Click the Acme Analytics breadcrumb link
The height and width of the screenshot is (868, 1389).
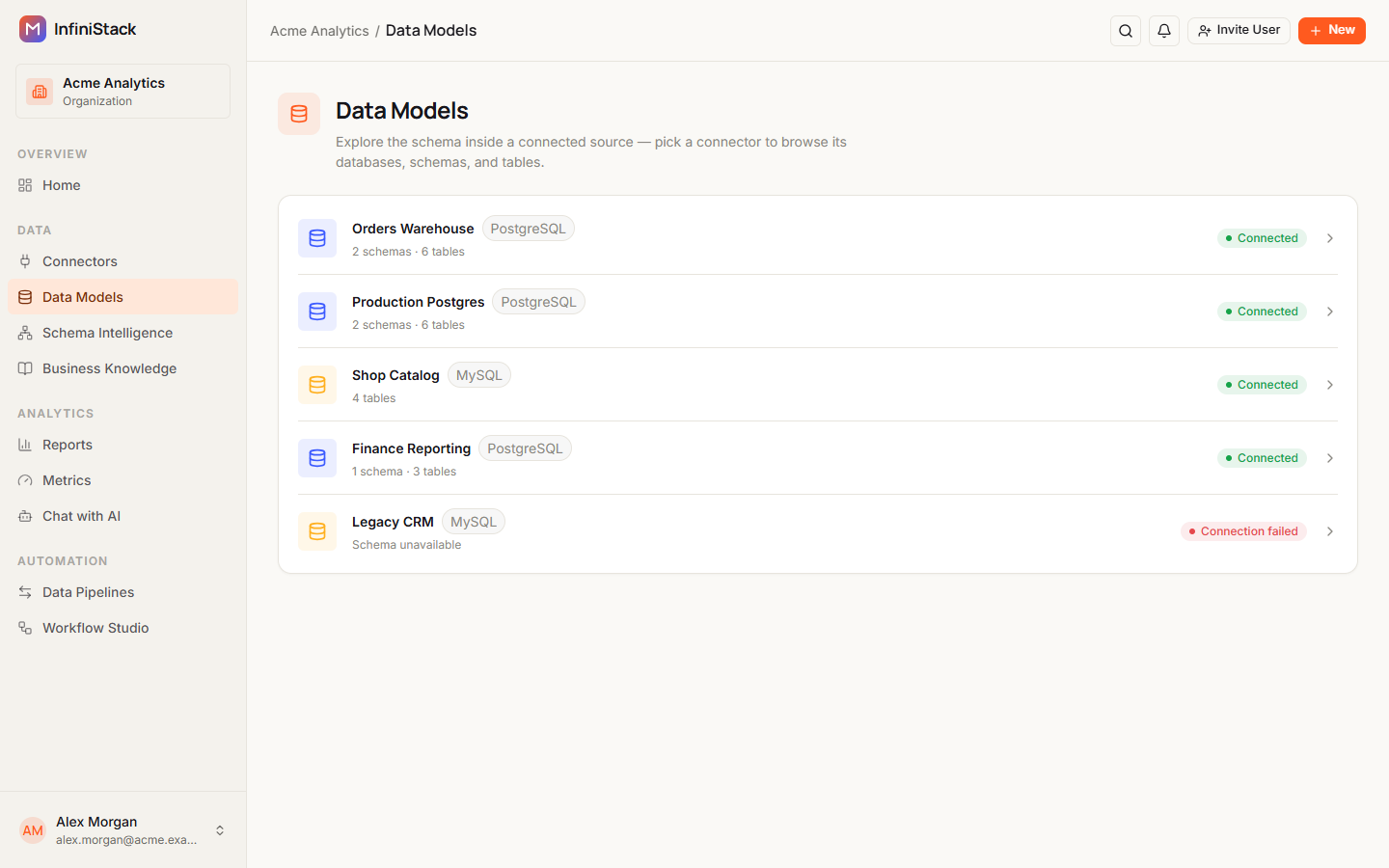(x=319, y=31)
